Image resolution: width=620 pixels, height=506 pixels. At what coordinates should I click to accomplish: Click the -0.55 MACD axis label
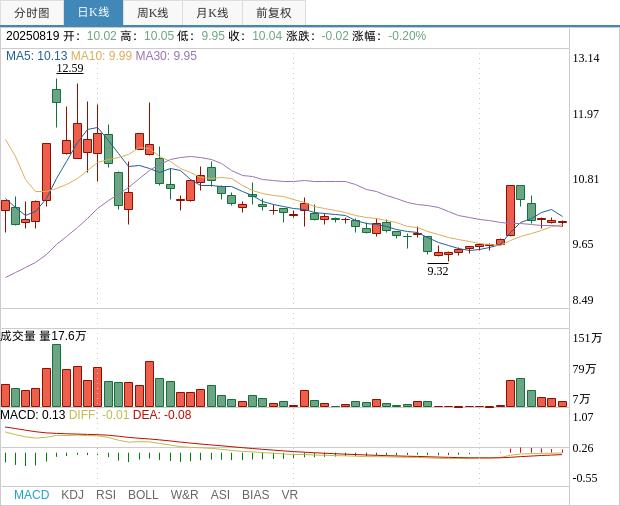585,478
